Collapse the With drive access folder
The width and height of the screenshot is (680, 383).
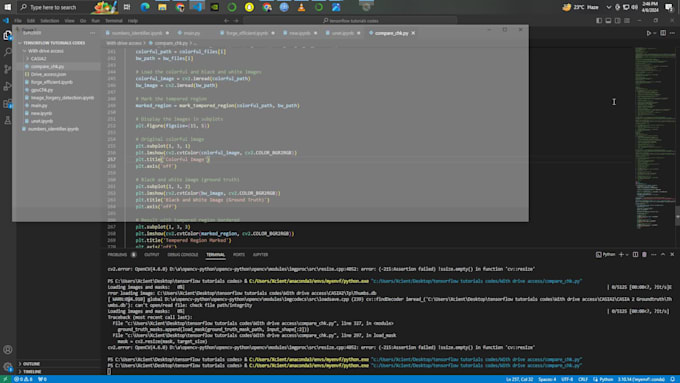coord(46,51)
